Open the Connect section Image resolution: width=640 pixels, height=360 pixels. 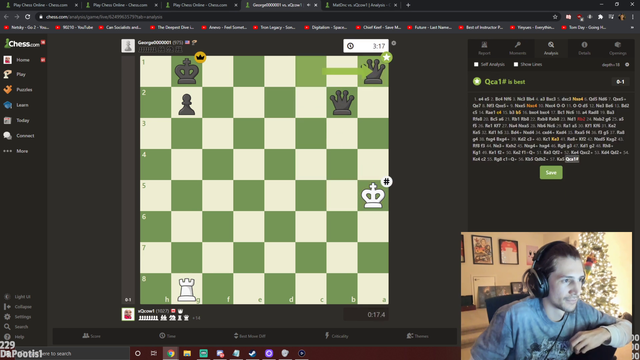point(25,136)
